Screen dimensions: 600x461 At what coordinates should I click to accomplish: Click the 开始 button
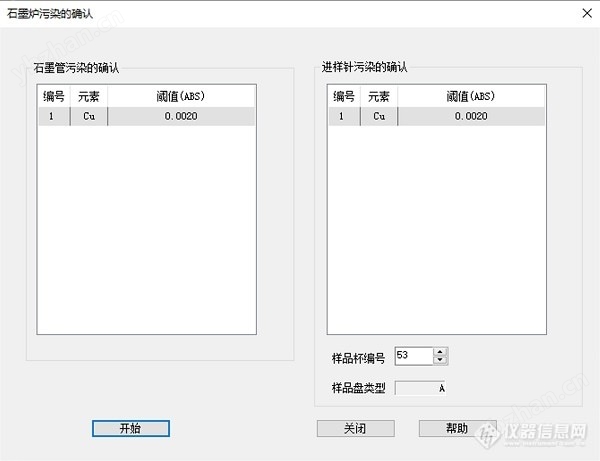click(x=130, y=428)
